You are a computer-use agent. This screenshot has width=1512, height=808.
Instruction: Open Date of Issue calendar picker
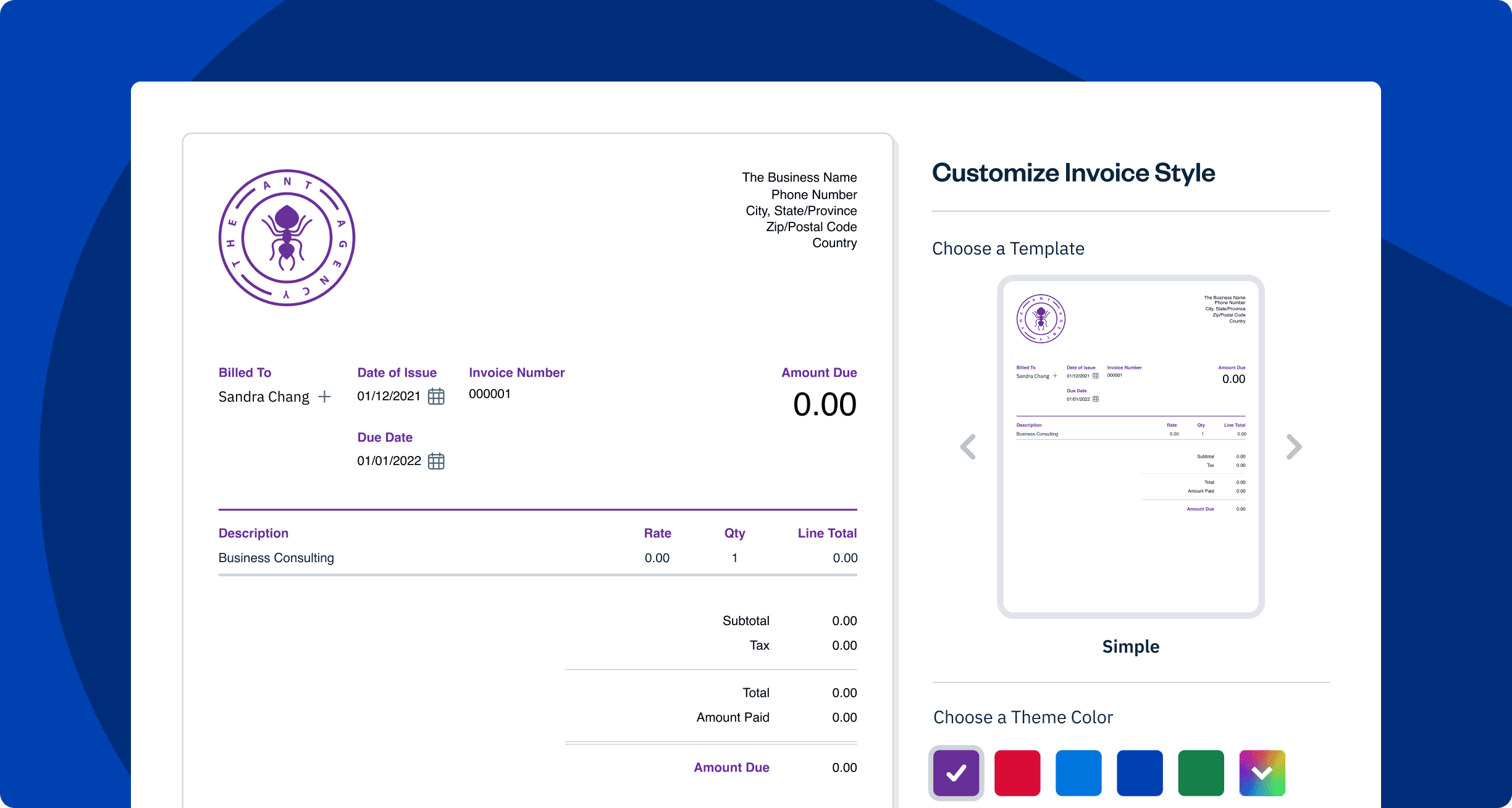[x=436, y=397]
